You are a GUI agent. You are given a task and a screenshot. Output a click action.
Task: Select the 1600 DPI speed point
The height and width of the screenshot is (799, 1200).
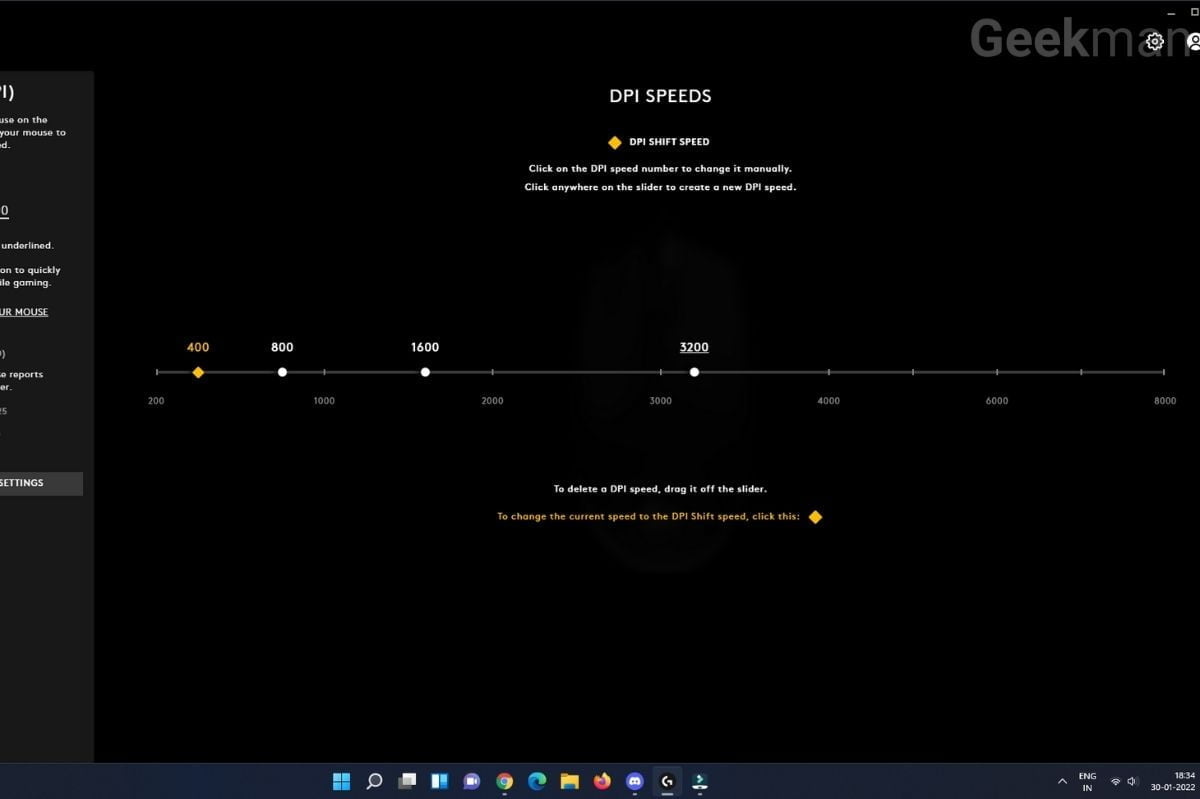click(425, 372)
